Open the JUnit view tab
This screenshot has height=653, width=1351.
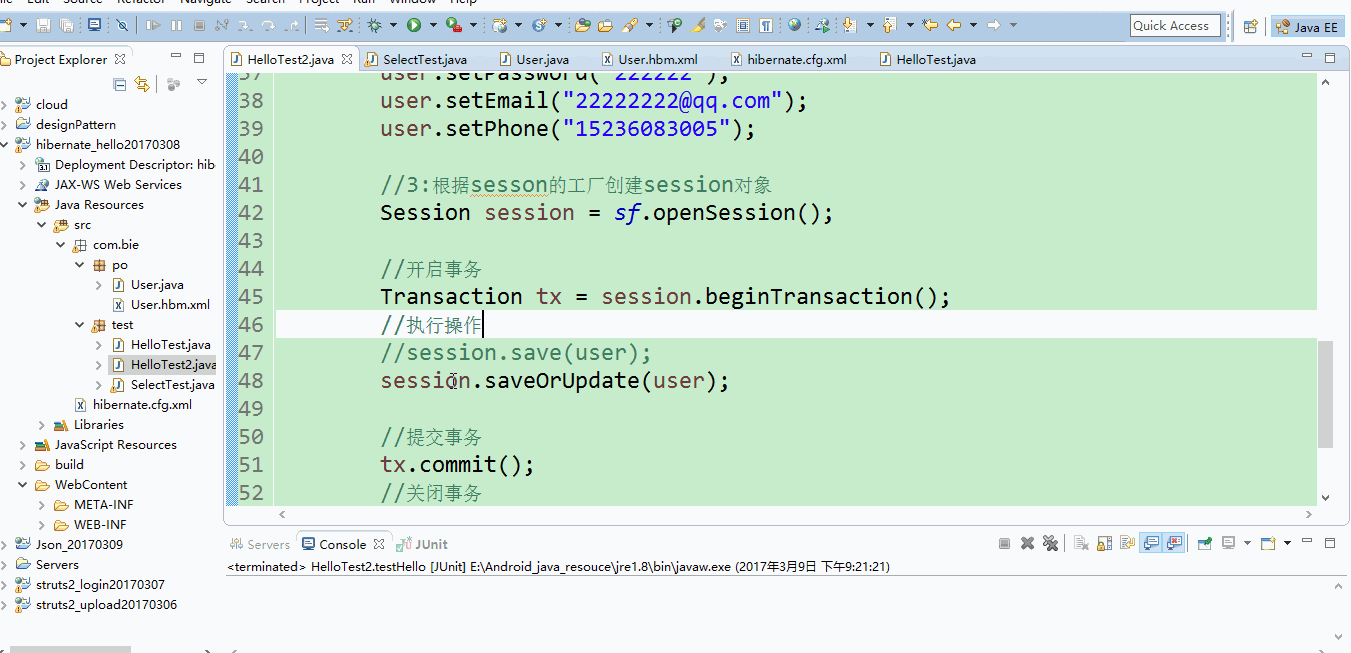422,544
